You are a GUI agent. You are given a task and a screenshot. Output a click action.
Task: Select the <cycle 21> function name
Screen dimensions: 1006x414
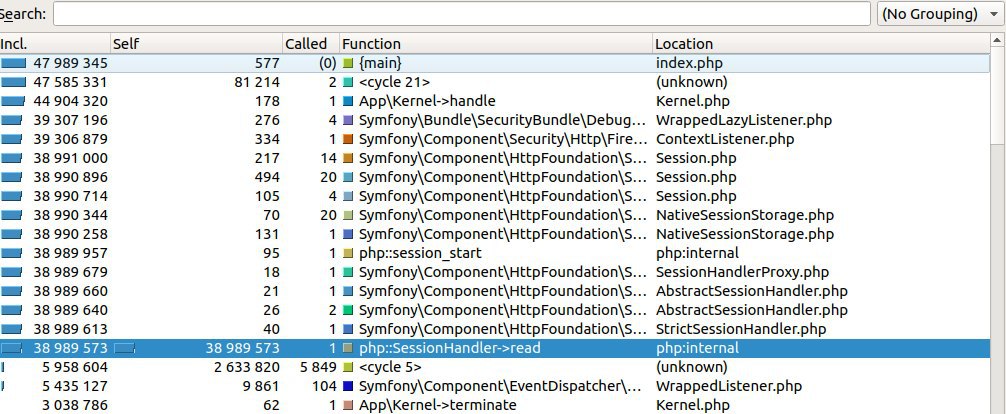(395, 82)
